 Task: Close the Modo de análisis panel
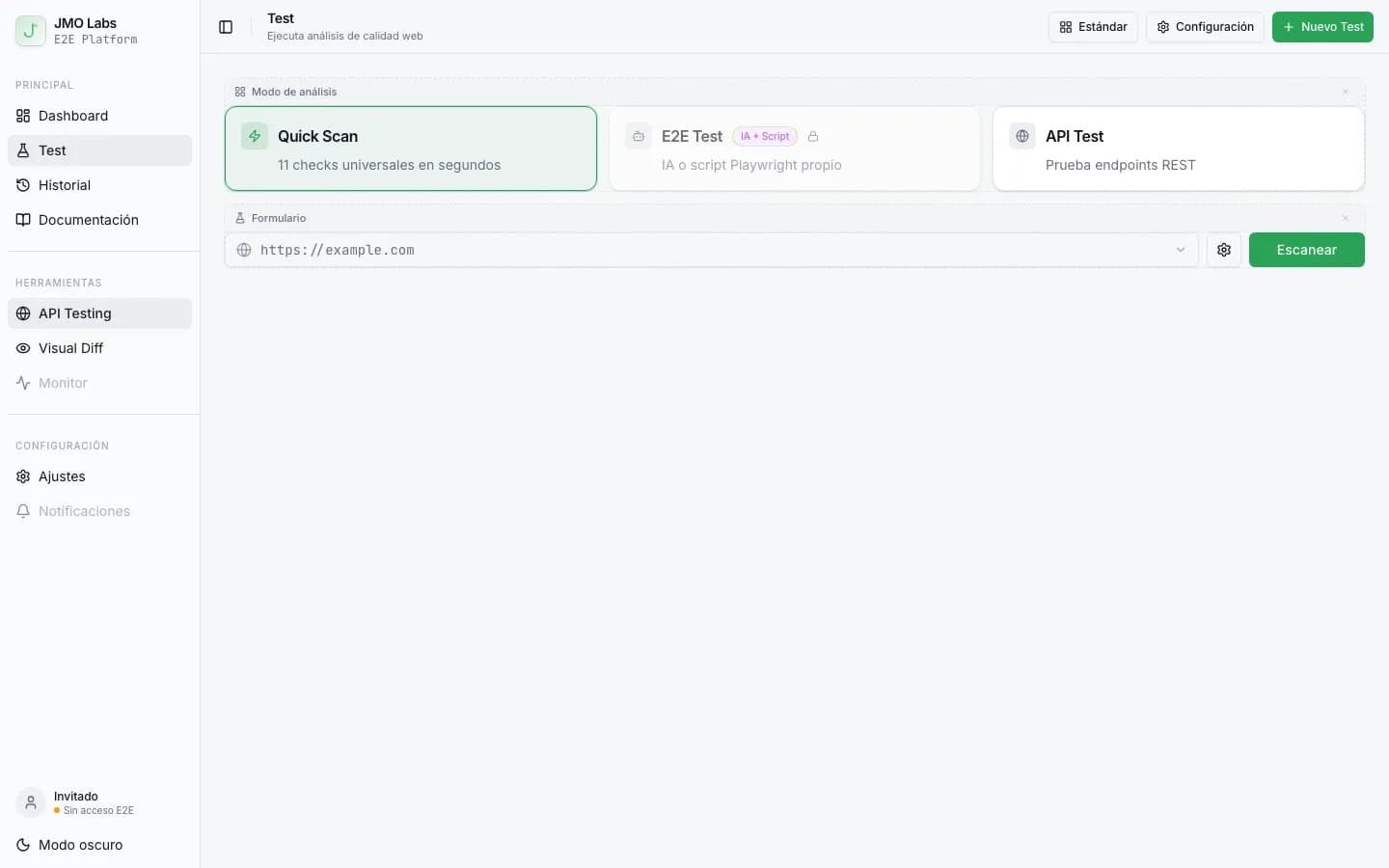coord(1346,92)
